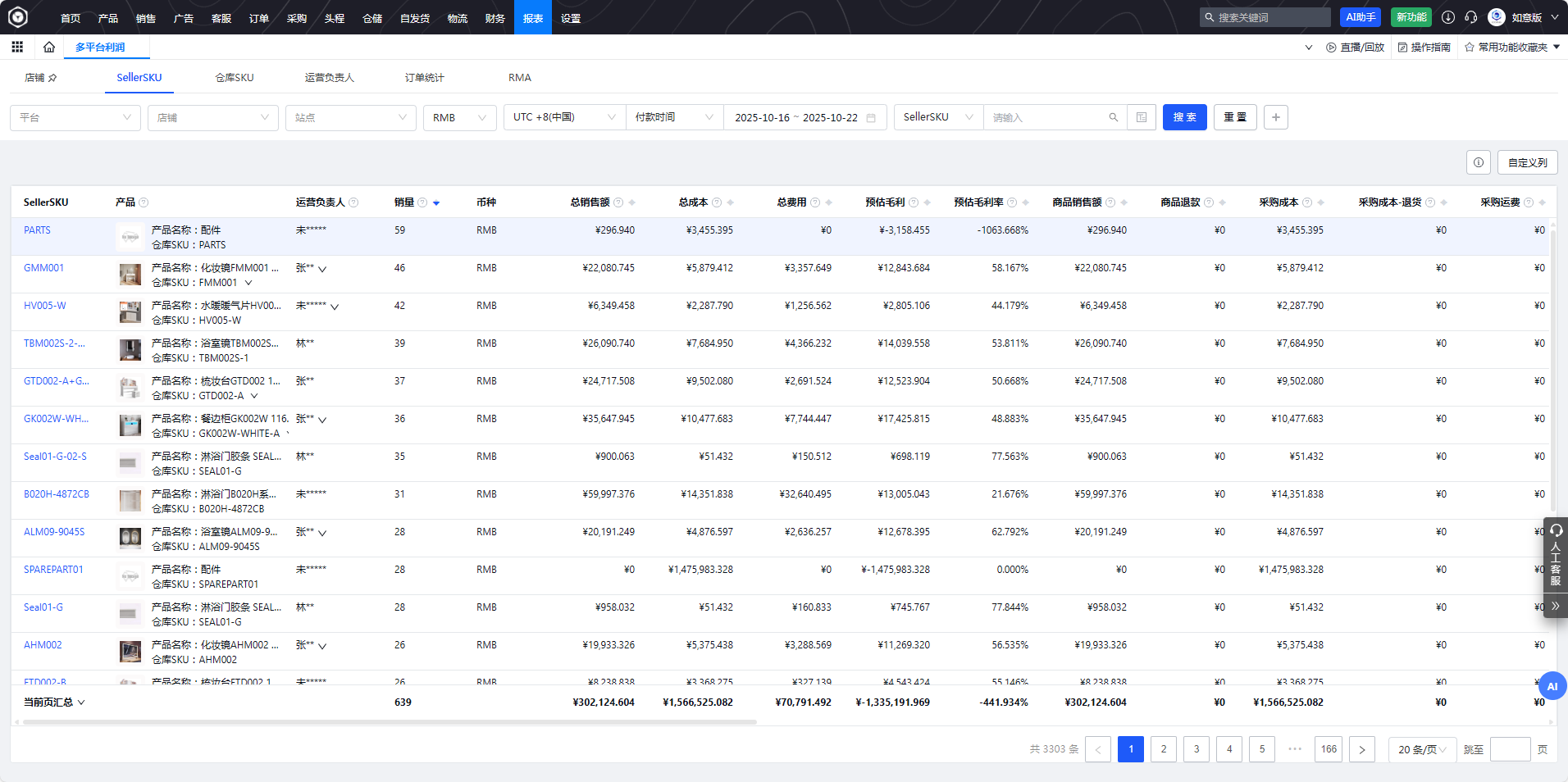Click the download center icon in header
The image size is (1568, 782).
(1448, 17)
